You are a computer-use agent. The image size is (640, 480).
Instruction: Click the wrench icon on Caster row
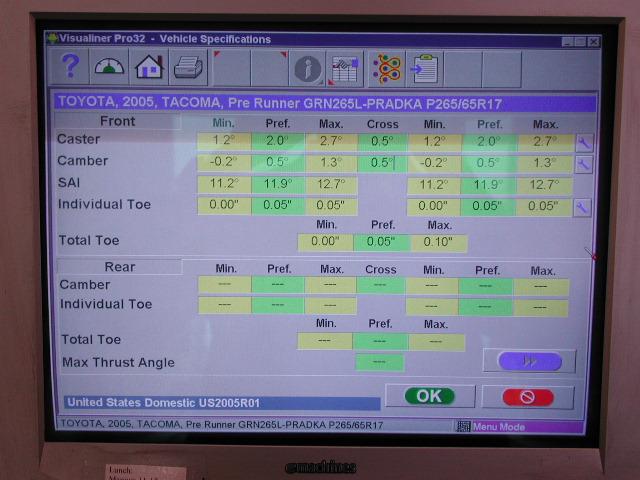click(584, 143)
